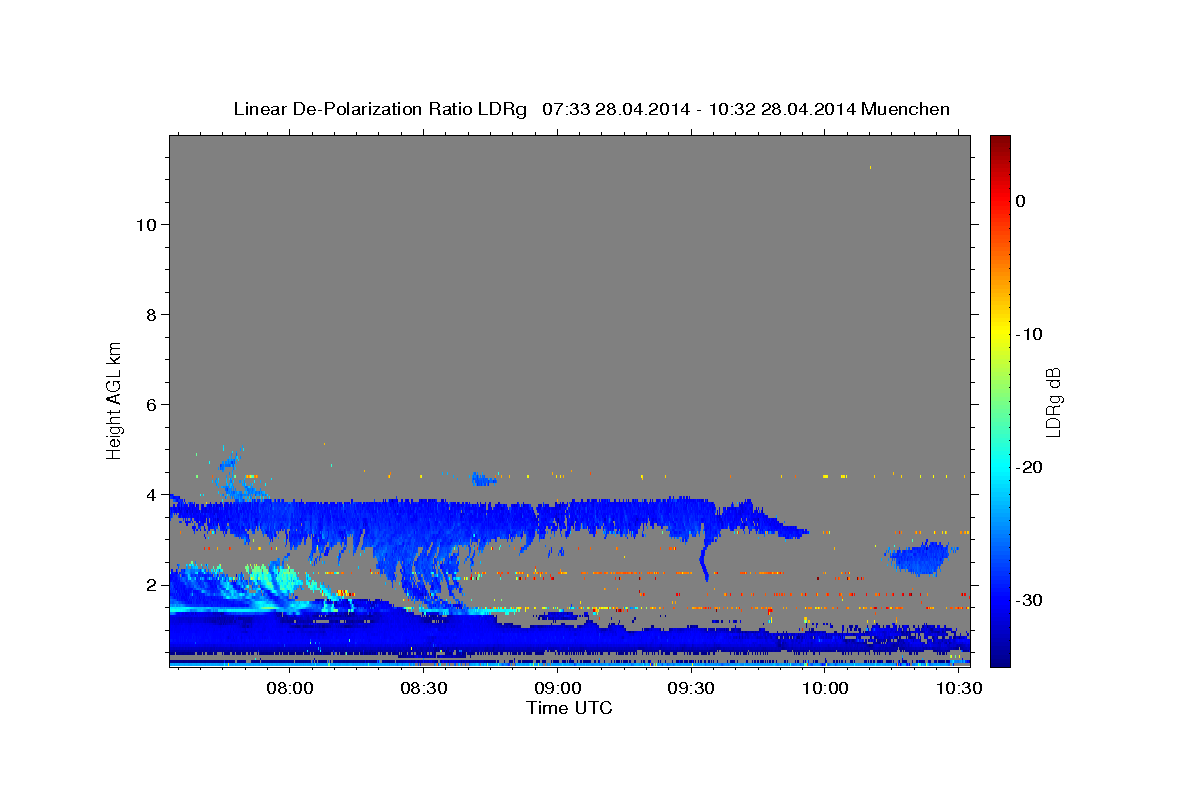This screenshot has width=1200, height=800.
Task: Click the colorbar label "0"
Action: 1020,201
